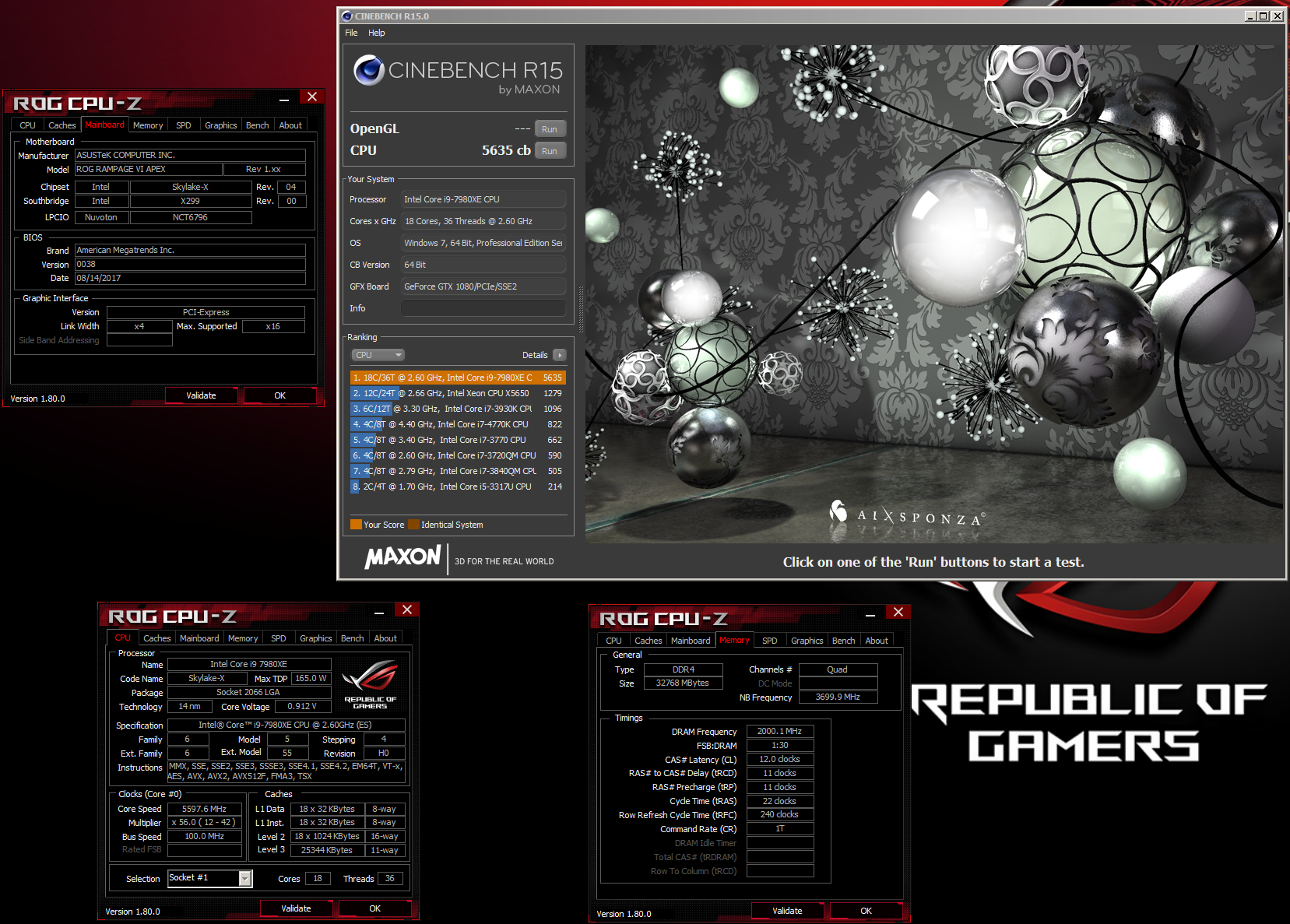Switch to CPU tab in Mainboard CPU-Z window

pyautogui.click(x=27, y=125)
